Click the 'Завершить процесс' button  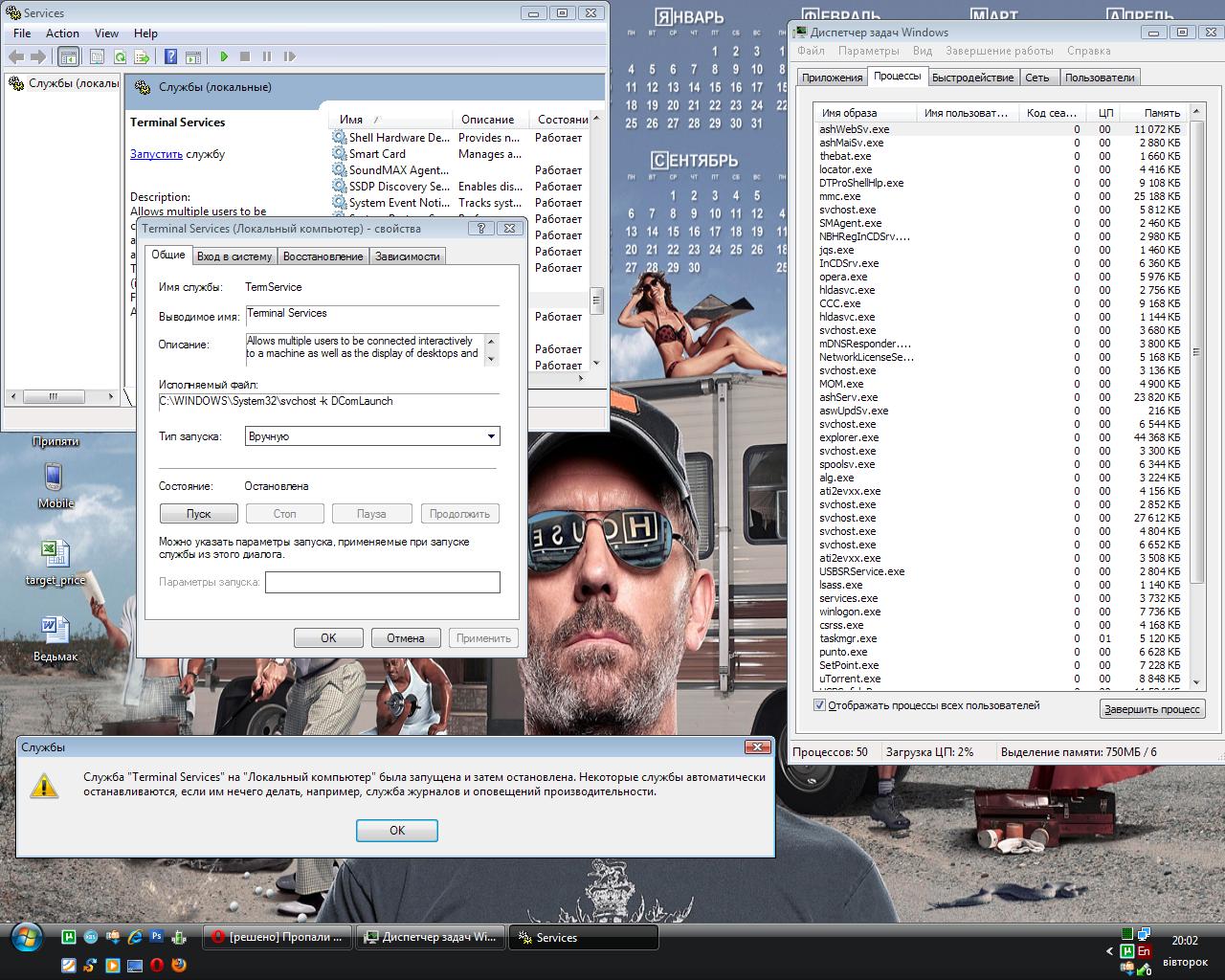1152,709
